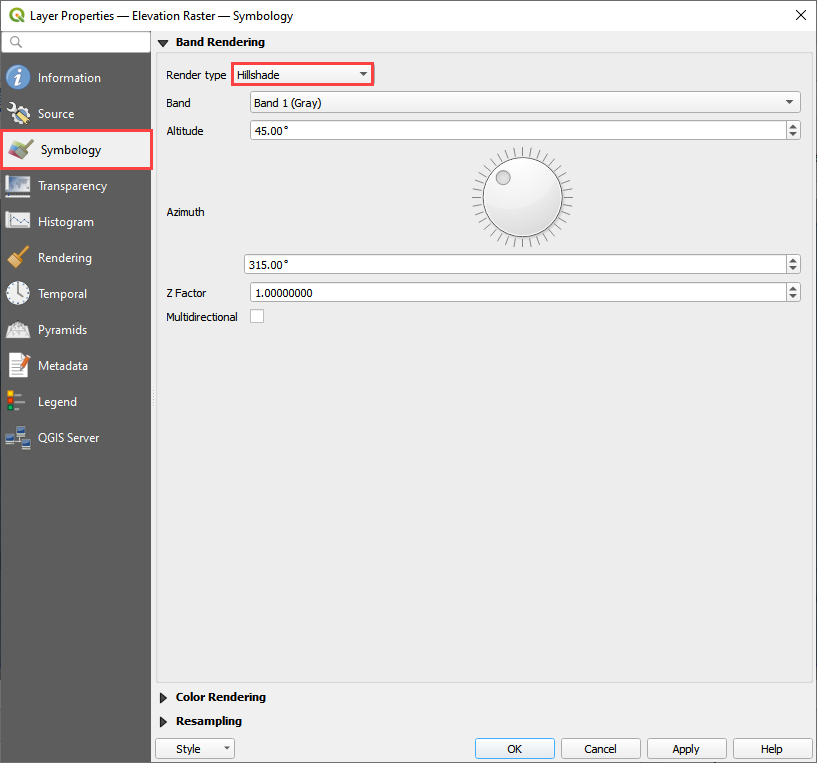Image resolution: width=817 pixels, height=763 pixels.
Task: Click the Z Factor input field
Action: point(516,293)
